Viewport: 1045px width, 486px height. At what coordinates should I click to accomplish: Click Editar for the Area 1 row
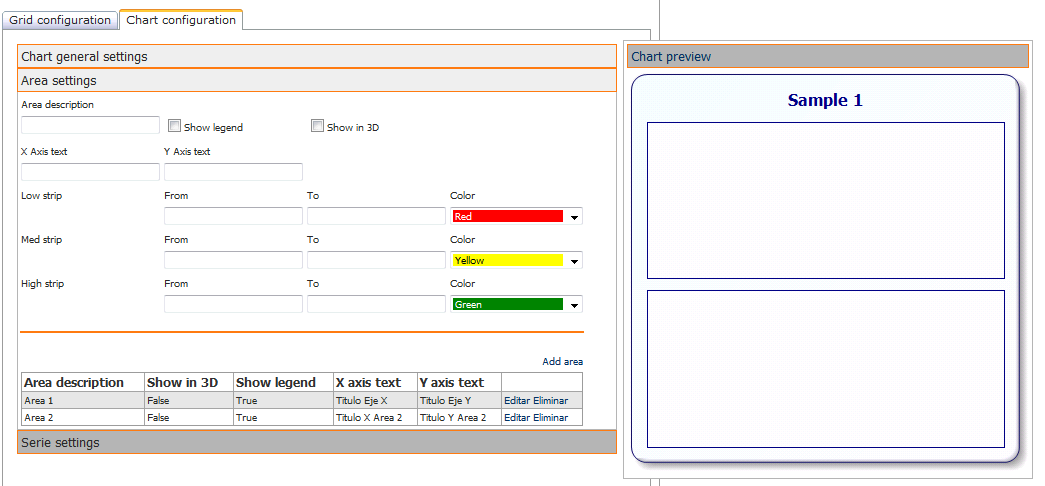coord(517,400)
